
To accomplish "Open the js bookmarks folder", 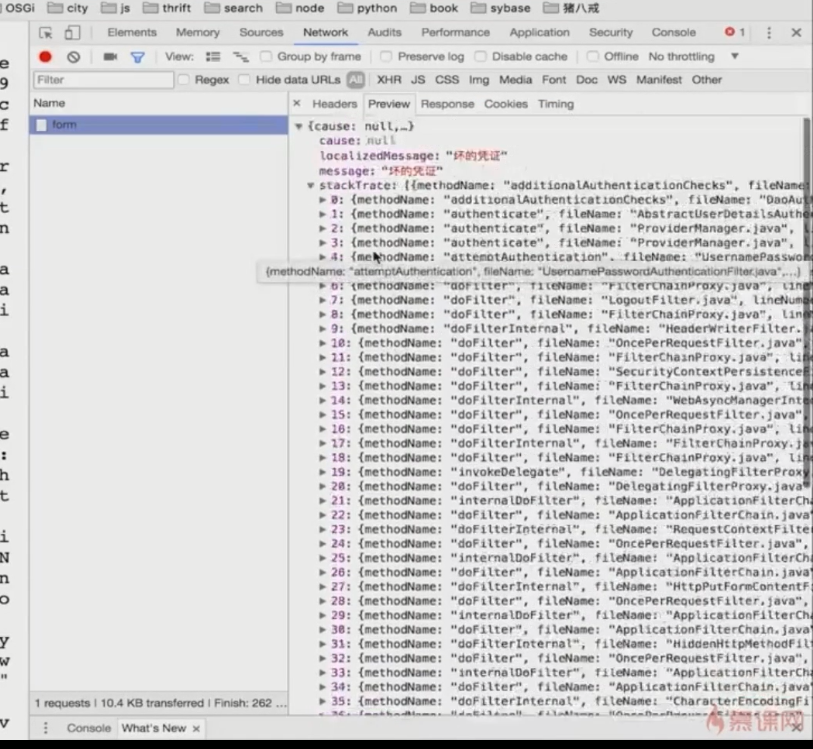I will click(115, 8).
